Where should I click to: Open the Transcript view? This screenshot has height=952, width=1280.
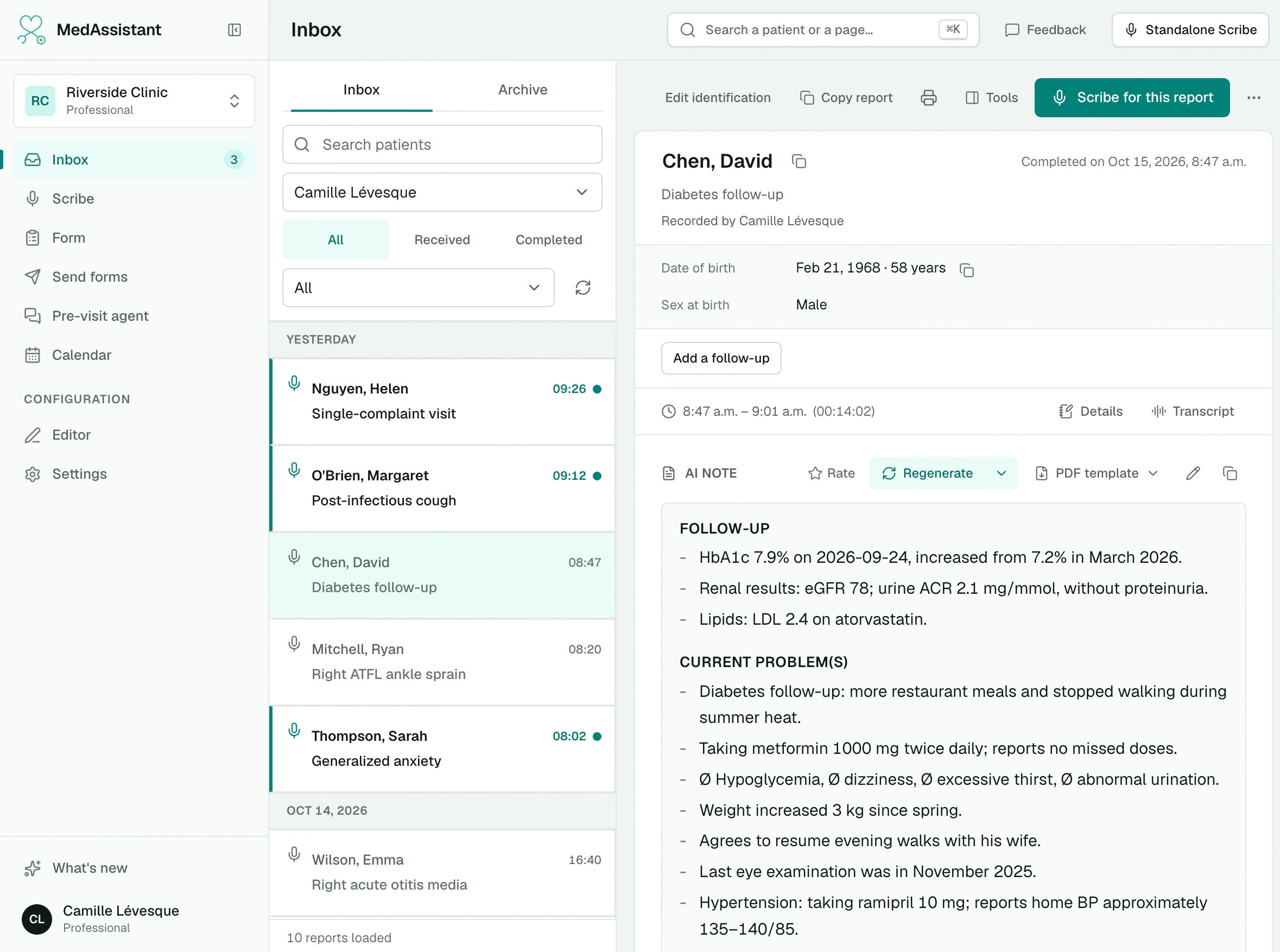pyautogui.click(x=1193, y=411)
